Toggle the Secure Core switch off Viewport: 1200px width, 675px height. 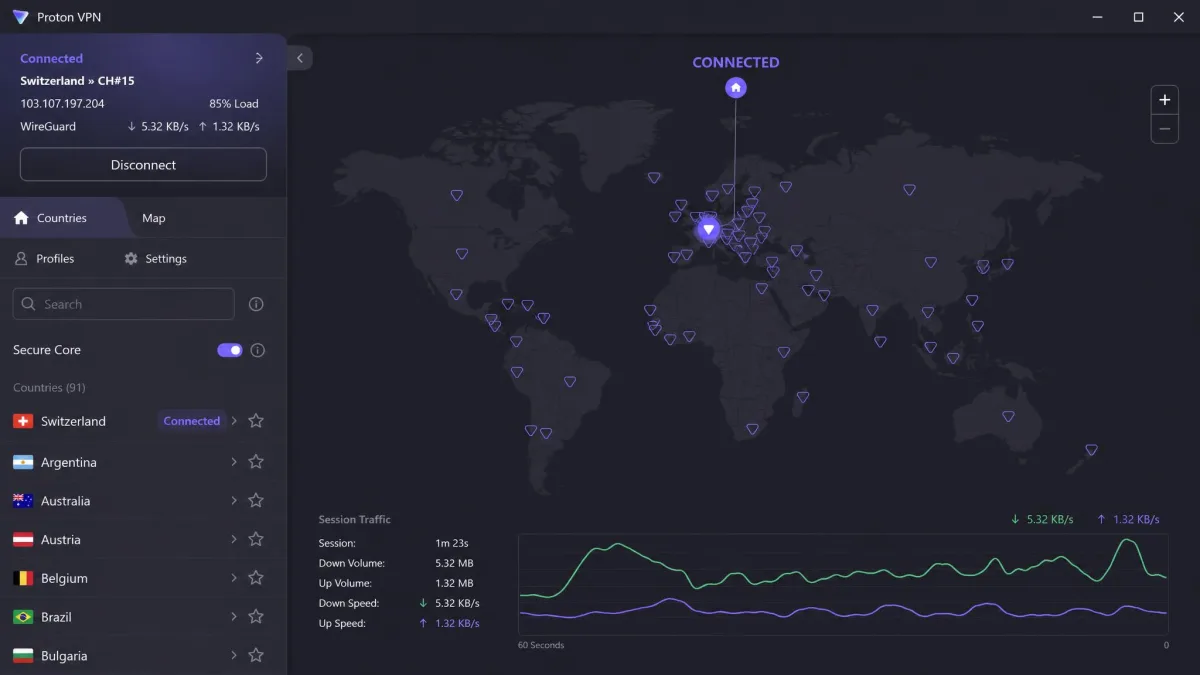click(x=230, y=350)
